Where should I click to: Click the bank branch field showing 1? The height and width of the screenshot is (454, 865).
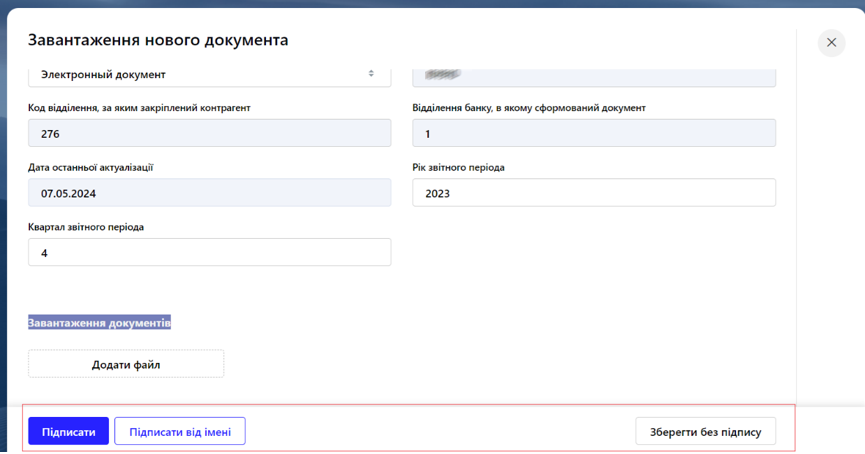(x=594, y=133)
